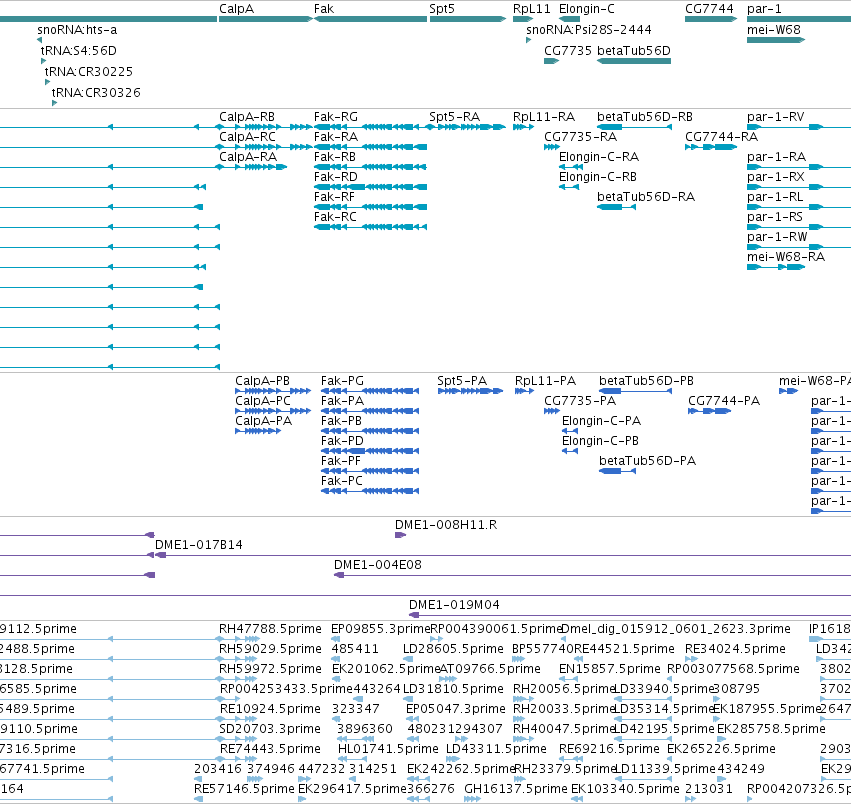Select the betaTub56D-RA transcript label

(x=646, y=197)
